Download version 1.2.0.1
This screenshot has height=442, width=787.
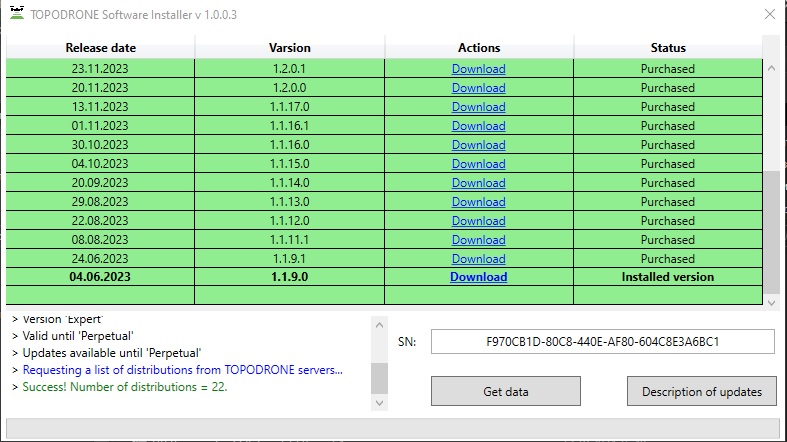[478, 69]
